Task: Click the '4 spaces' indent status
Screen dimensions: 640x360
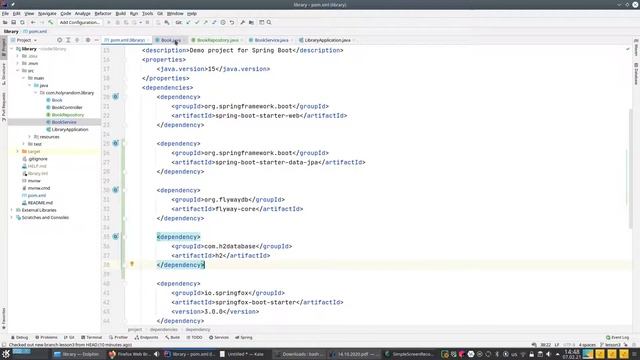Action: point(587,345)
